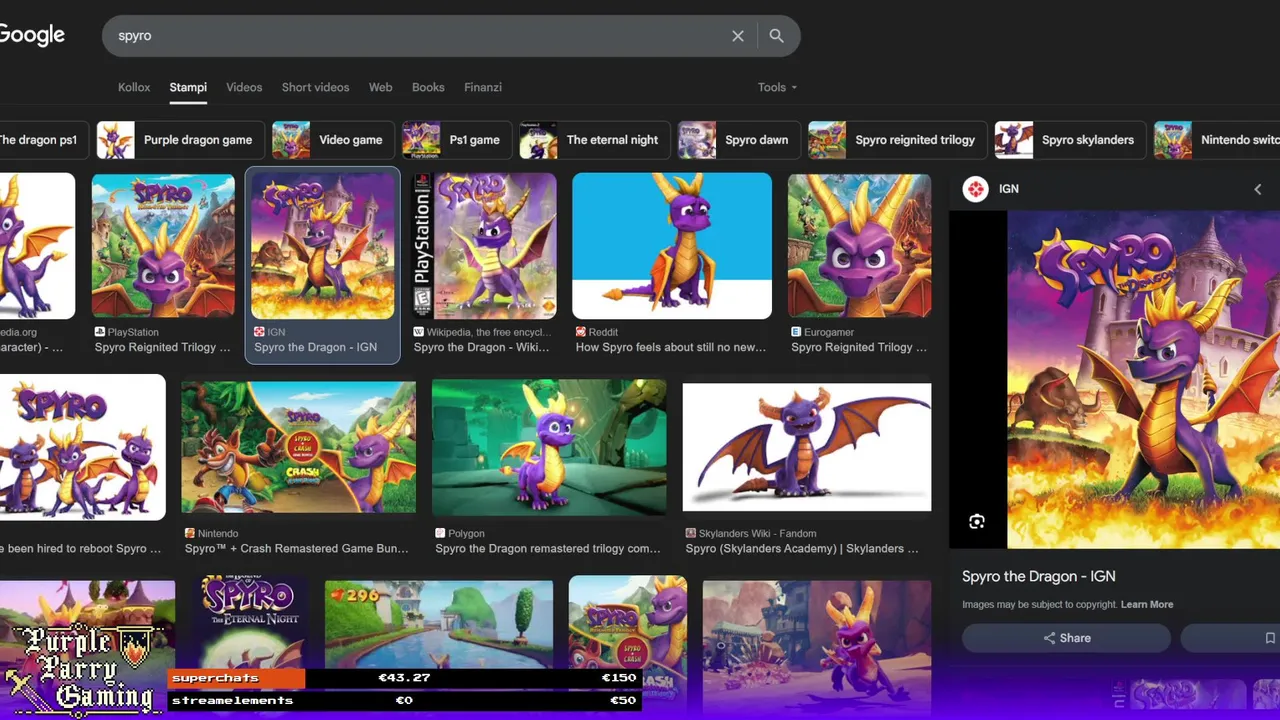The width and height of the screenshot is (1280, 720).
Task: Click the Google Lens icon on preview image
Action: tap(977, 521)
